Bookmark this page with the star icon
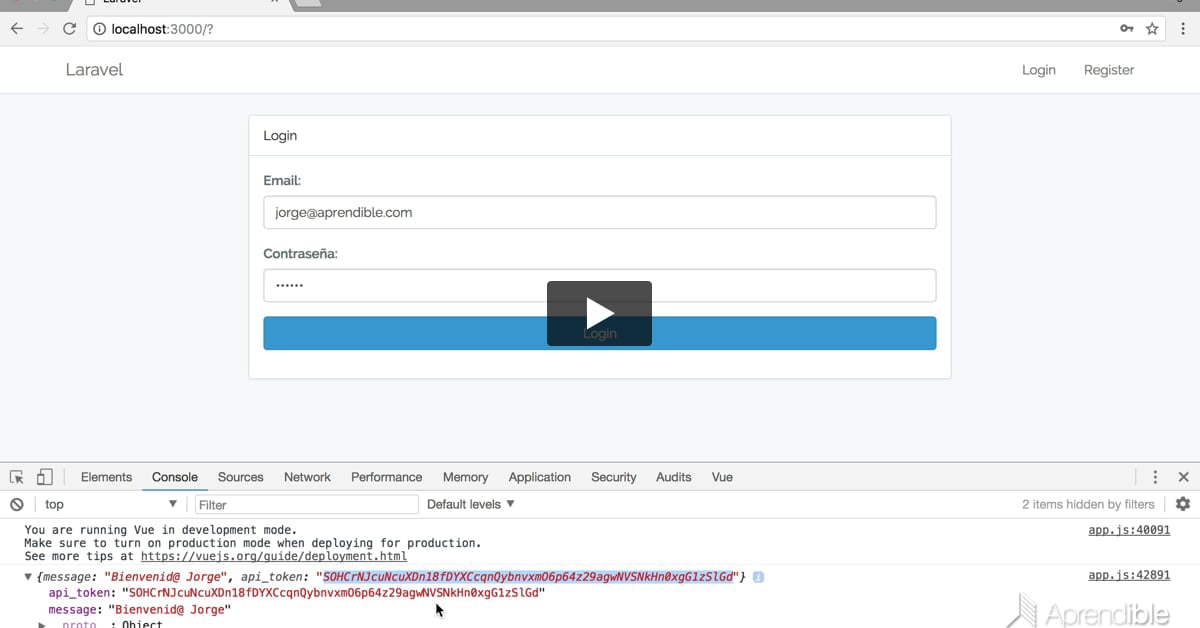Viewport: 1200px width, 628px height. (1152, 29)
